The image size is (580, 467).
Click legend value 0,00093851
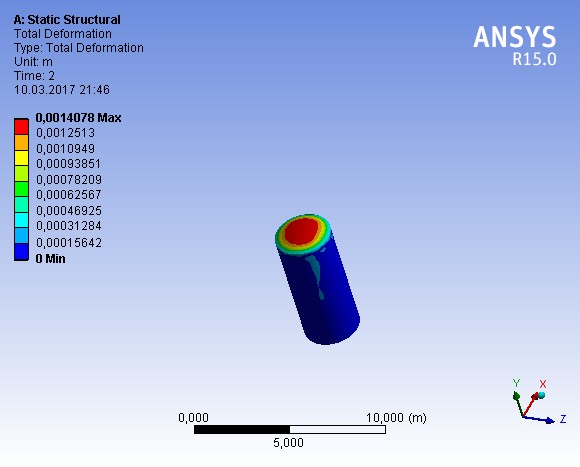coord(68,164)
